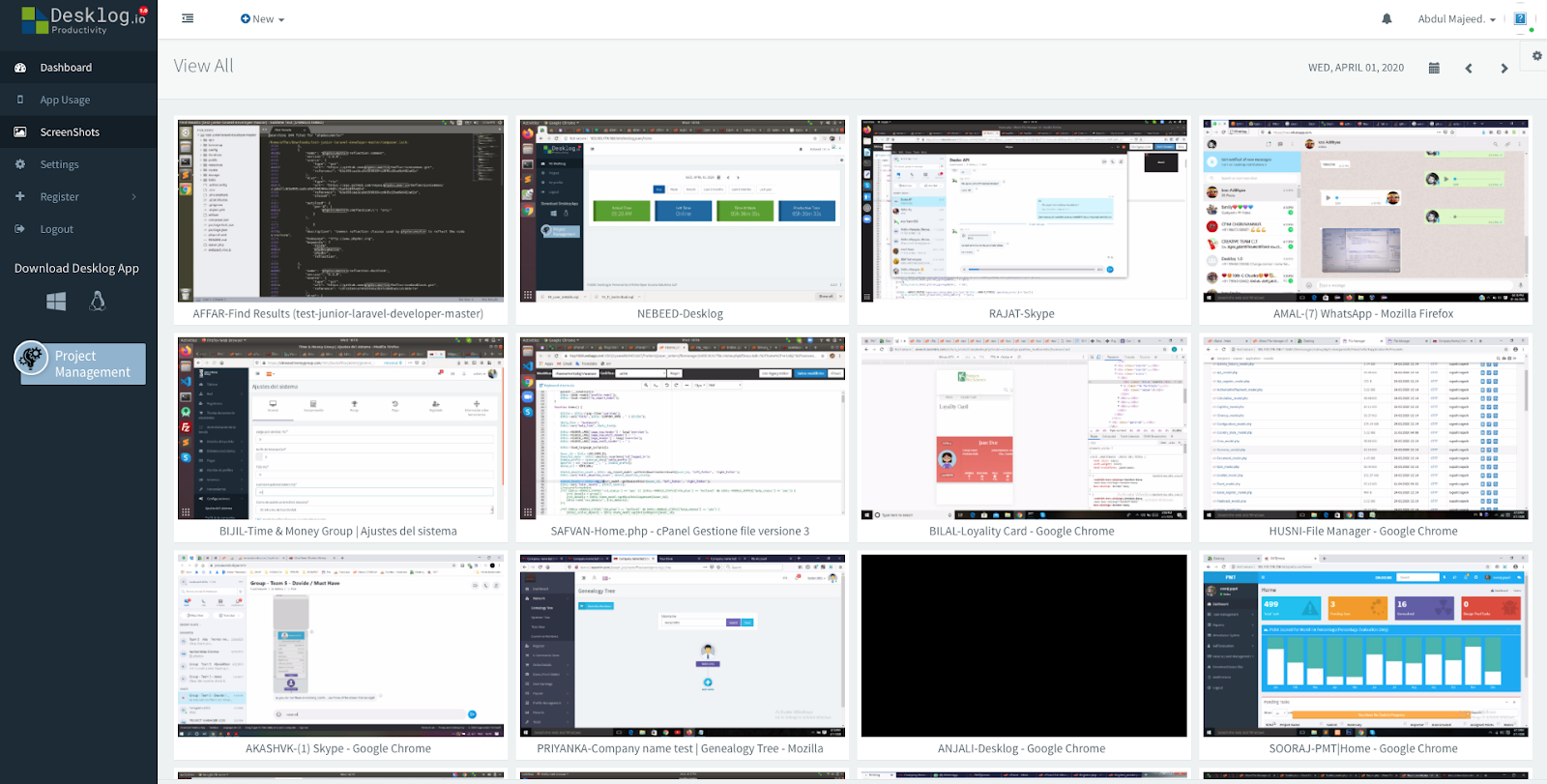Download Desklog app for Linux icon
The width and height of the screenshot is (1547, 784).
point(98,302)
